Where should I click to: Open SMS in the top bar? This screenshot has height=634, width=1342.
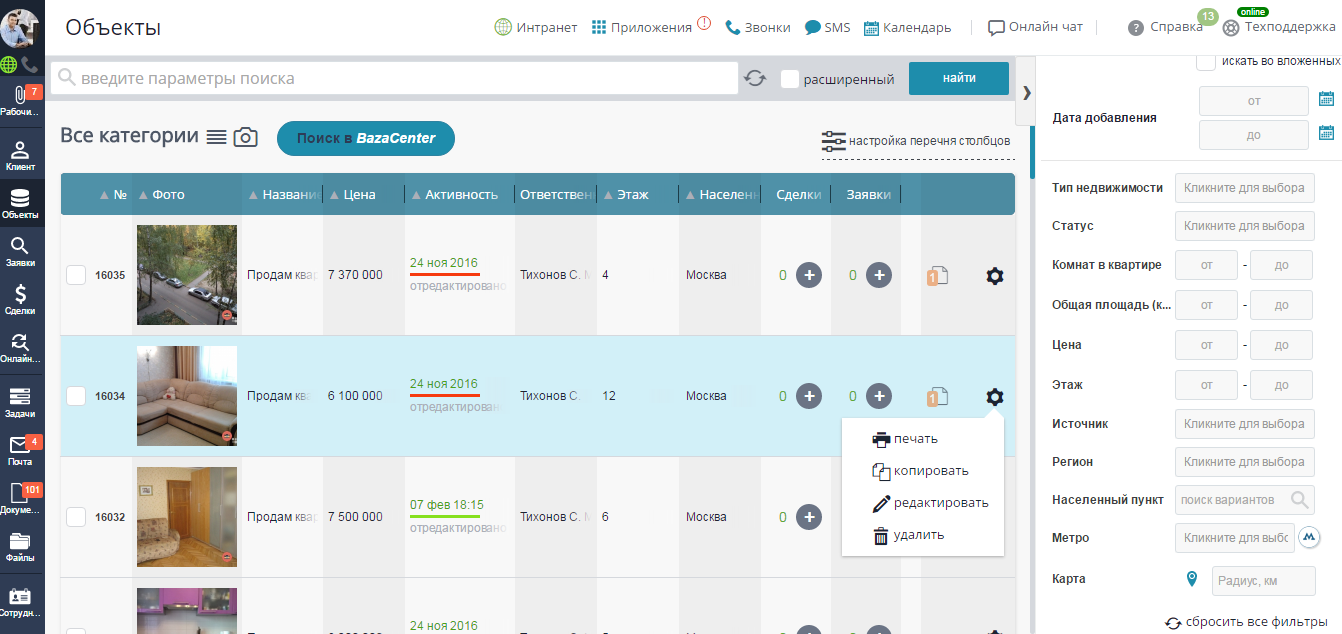click(x=828, y=28)
